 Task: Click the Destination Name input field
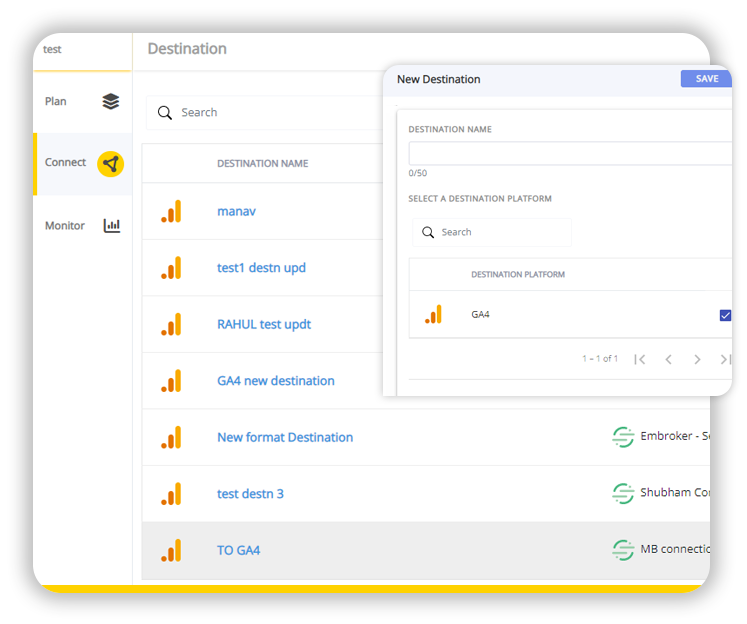tap(570, 153)
